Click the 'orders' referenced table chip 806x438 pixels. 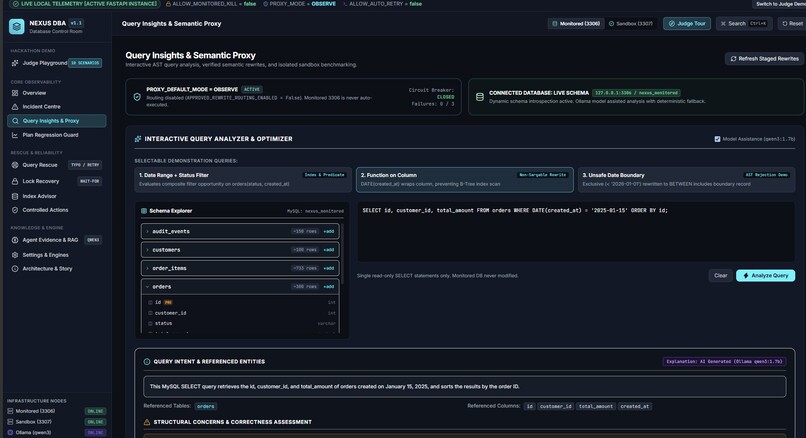click(x=206, y=406)
